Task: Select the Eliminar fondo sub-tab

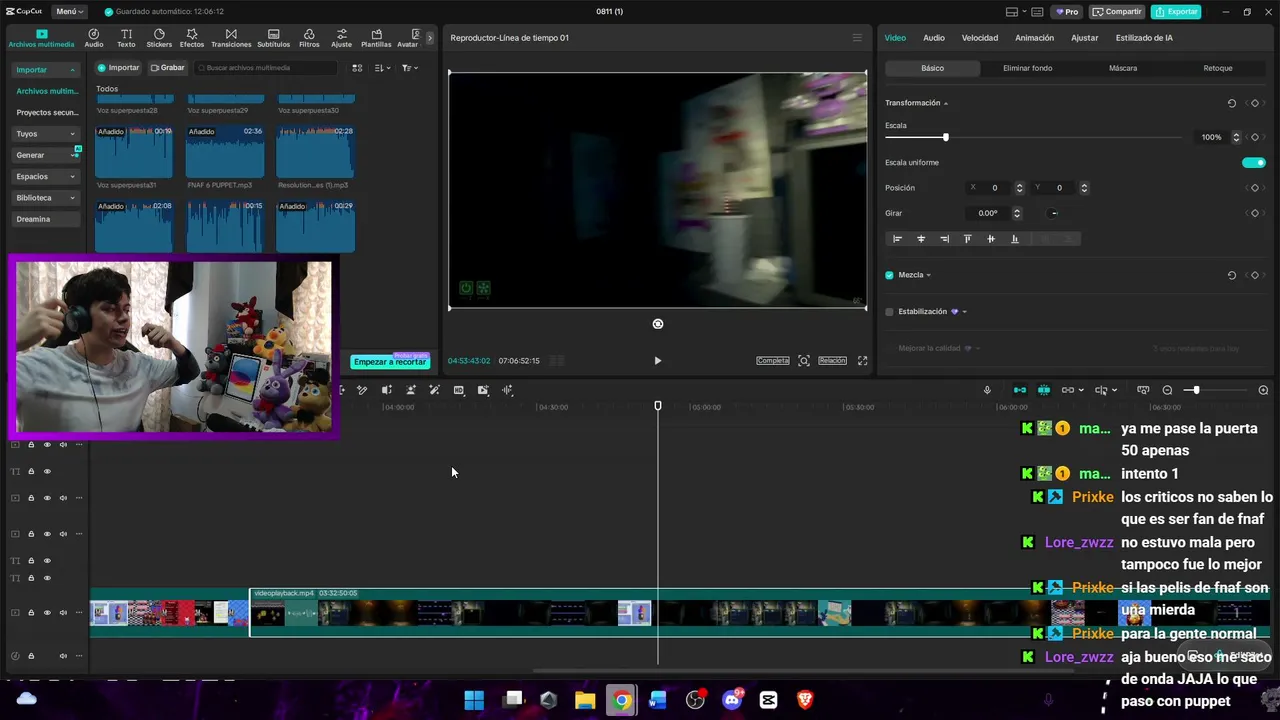Action: [x=1027, y=68]
